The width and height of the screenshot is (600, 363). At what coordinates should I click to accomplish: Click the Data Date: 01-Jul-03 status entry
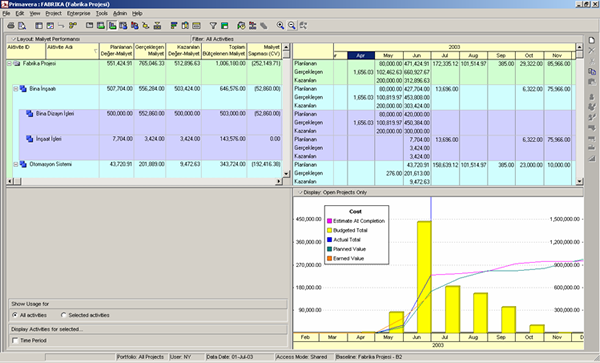pyautogui.click(x=229, y=357)
